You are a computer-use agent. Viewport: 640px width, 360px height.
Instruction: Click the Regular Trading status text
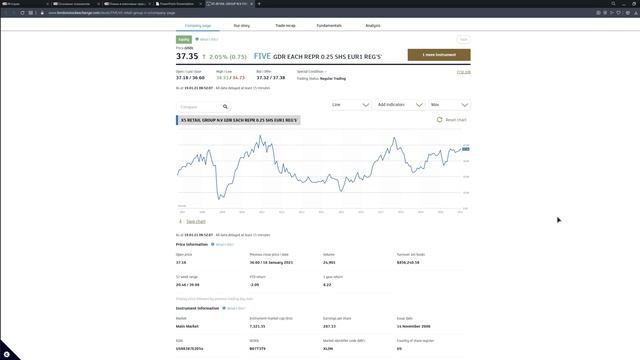[x=333, y=78]
